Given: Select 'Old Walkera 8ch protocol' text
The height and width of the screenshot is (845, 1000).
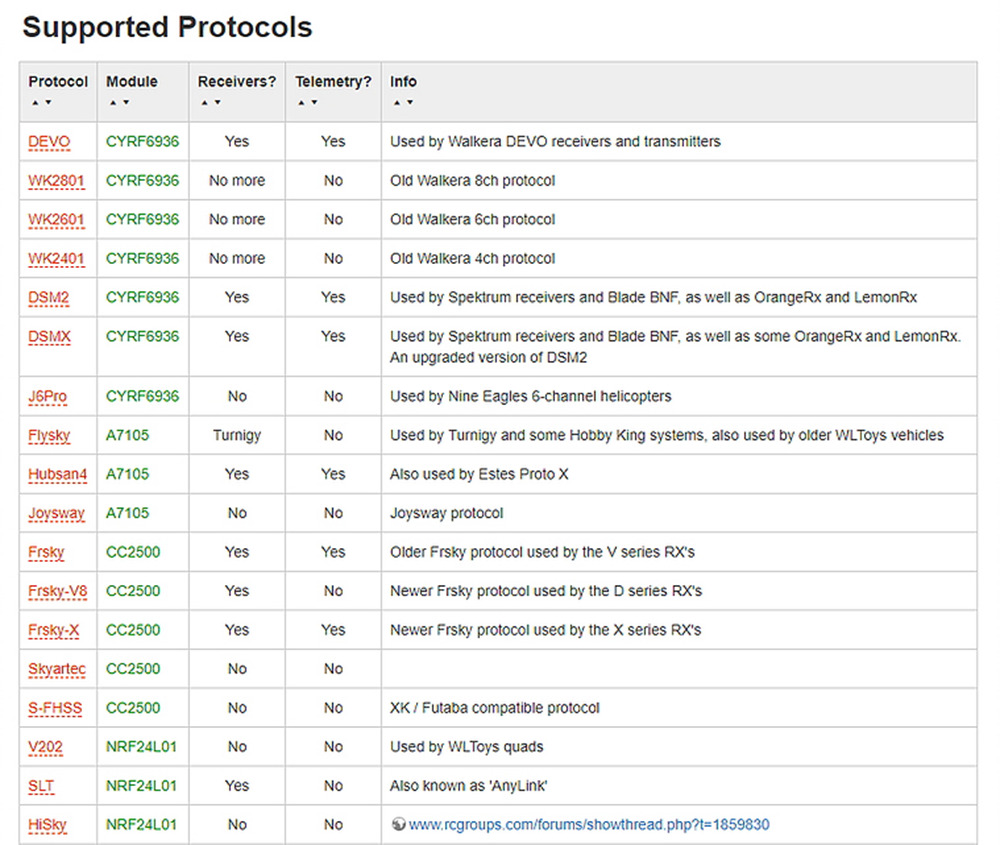Looking at the screenshot, I should [473, 180].
